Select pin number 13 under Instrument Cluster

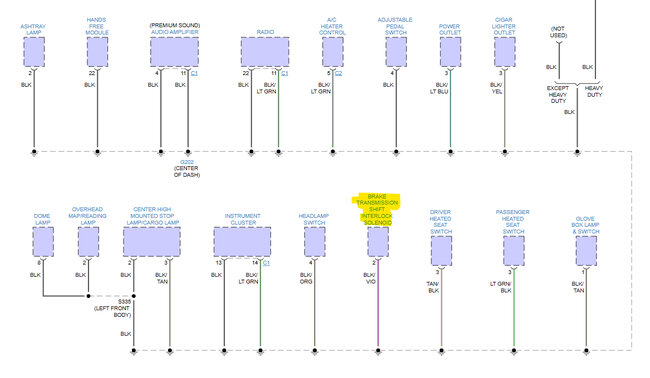coord(218,263)
